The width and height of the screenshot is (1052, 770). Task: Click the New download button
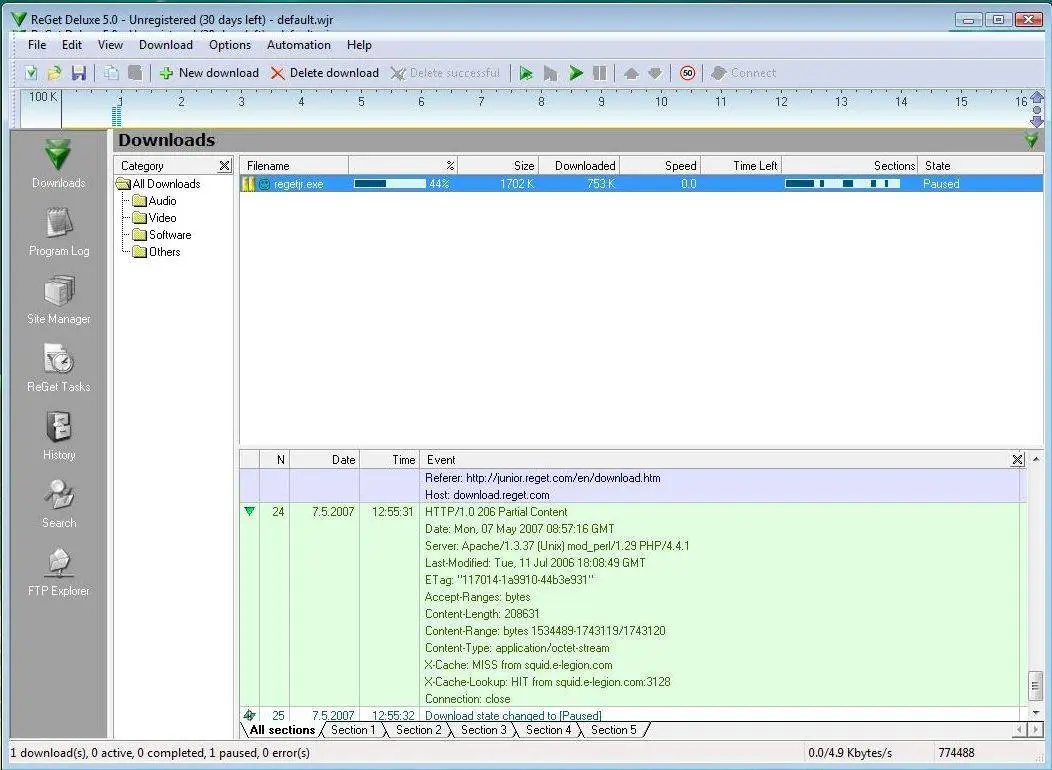pos(209,73)
